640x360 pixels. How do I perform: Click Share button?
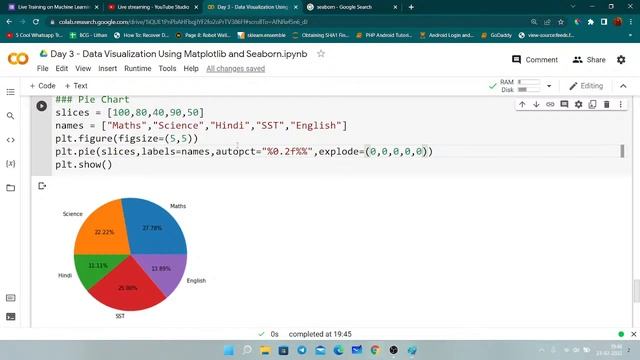coord(589,60)
